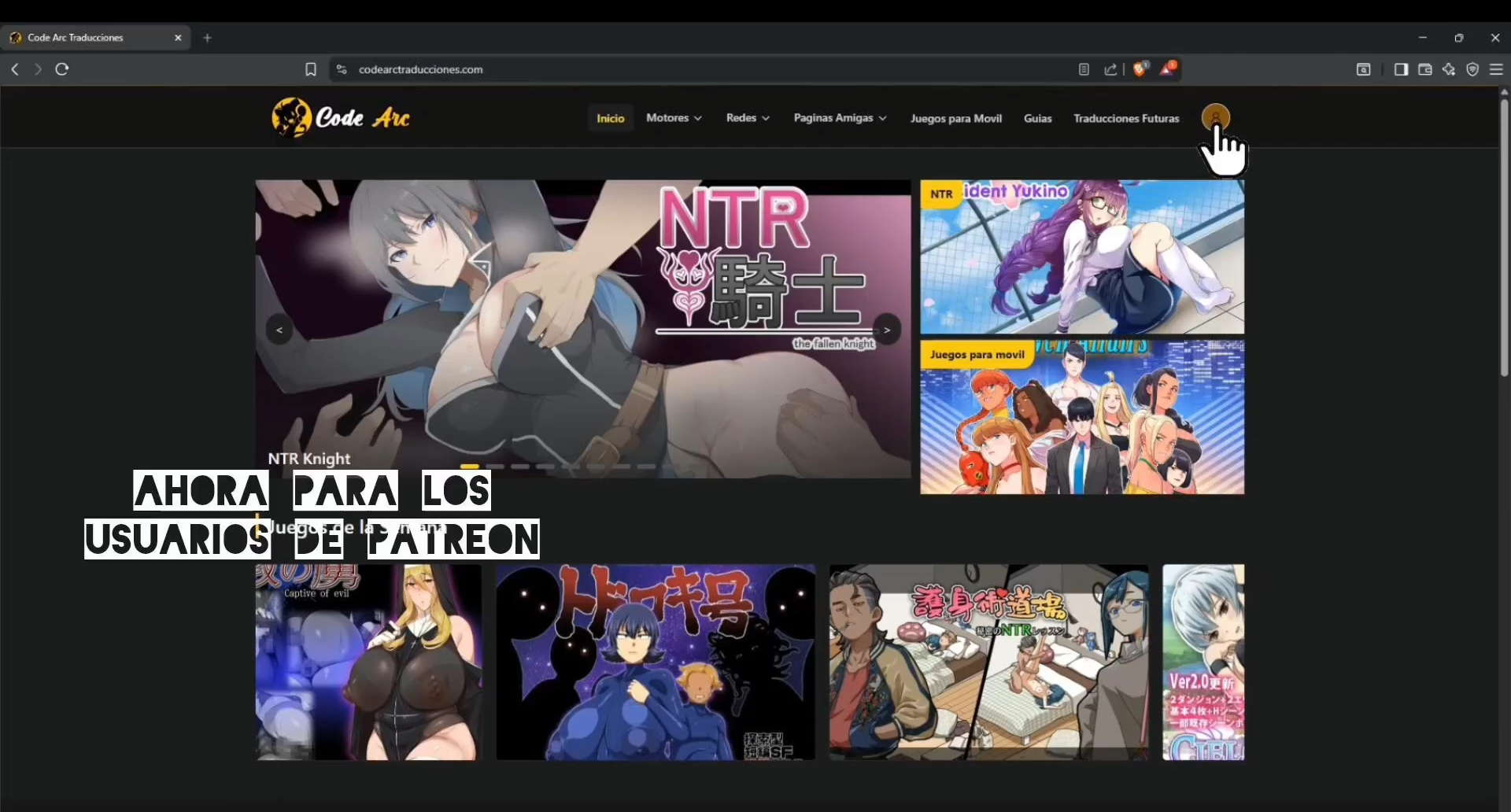Viewport: 1511px width, 812px height.
Task: Bookmark this page with the bookmark icon
Action: click(x=311, y=69)
